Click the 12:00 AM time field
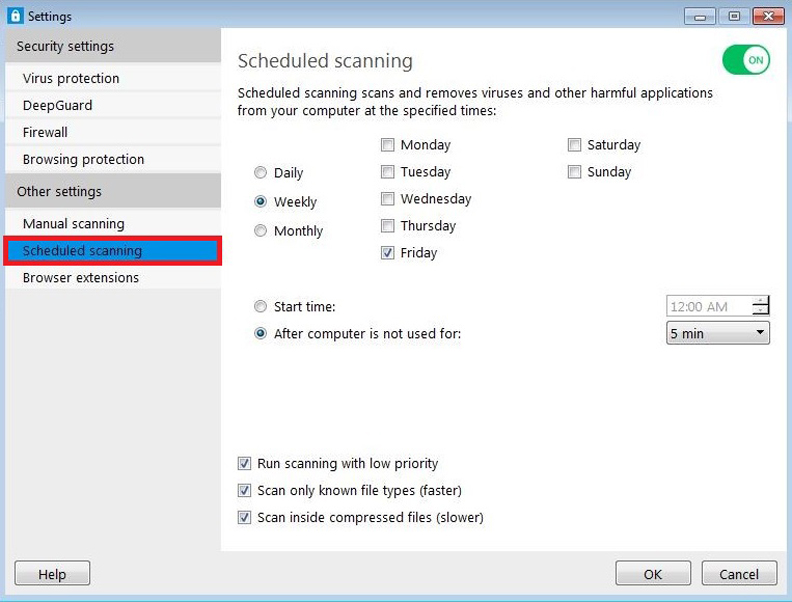 click(708, 307)
